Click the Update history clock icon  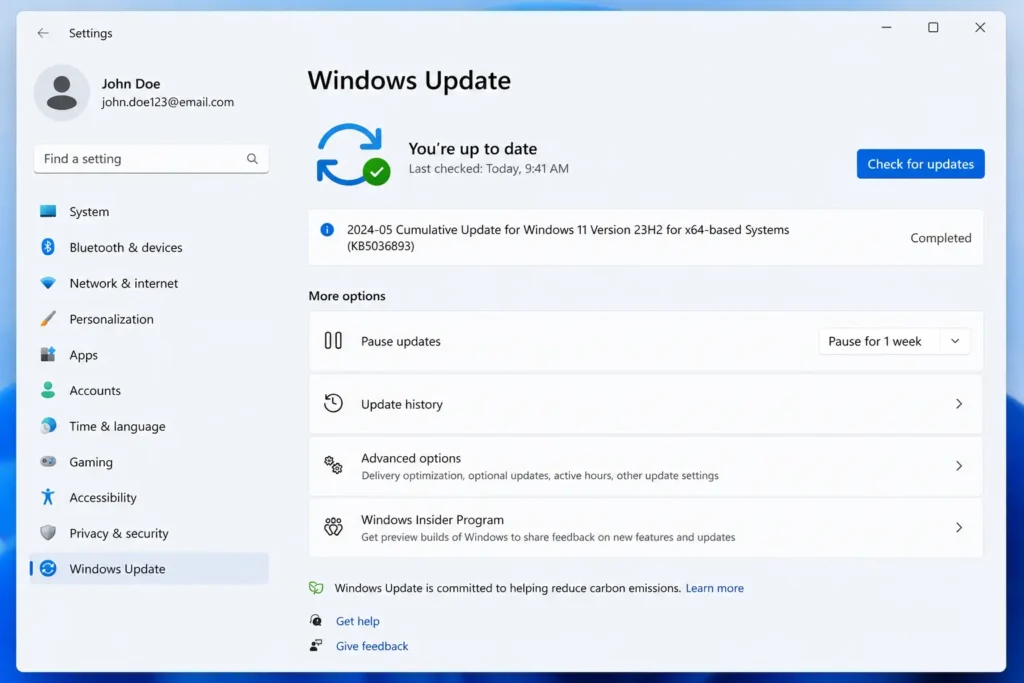333,404
